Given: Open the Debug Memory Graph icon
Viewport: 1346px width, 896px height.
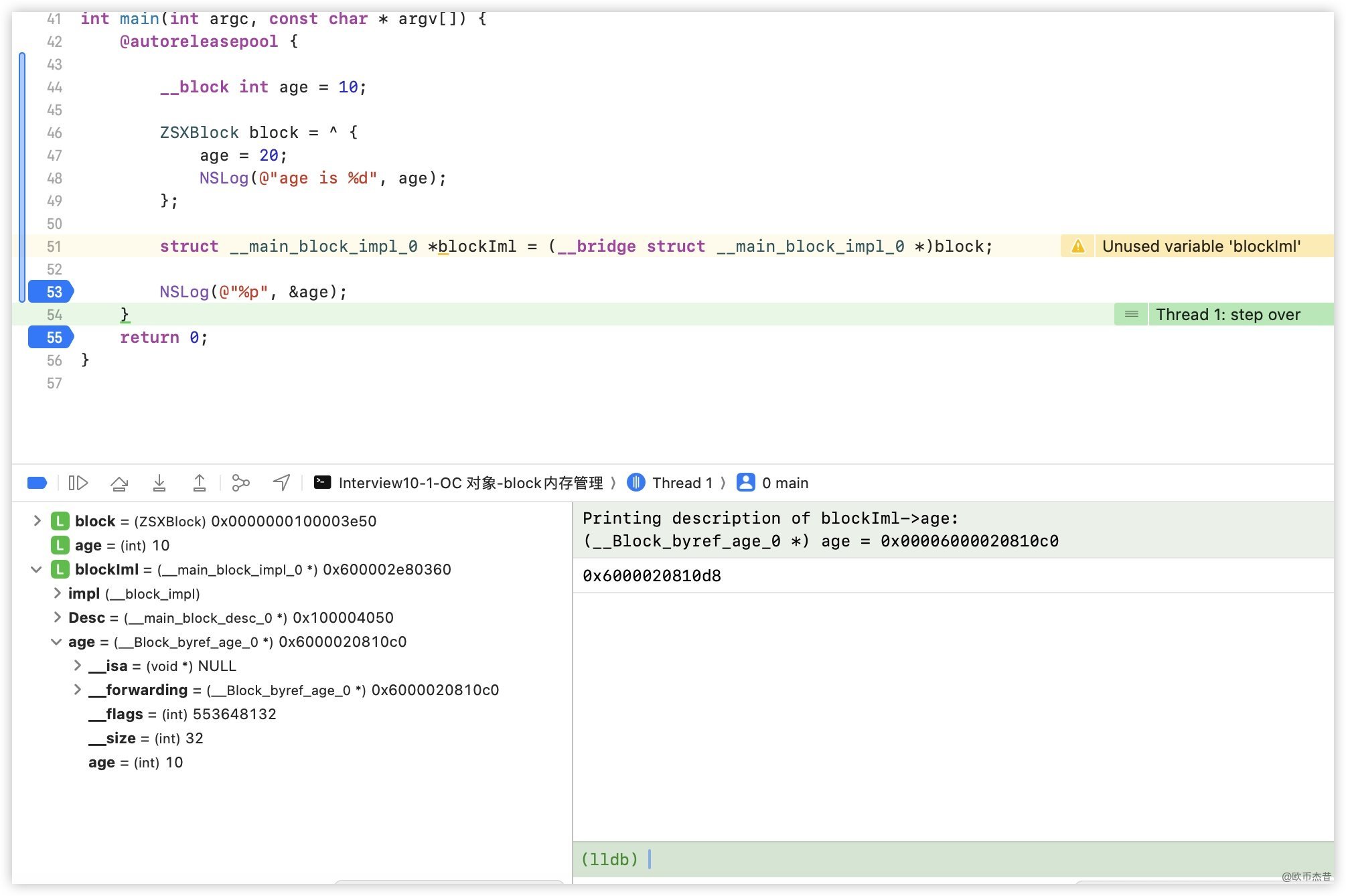Looking at the screenshot, I should (x=240, y=483).
